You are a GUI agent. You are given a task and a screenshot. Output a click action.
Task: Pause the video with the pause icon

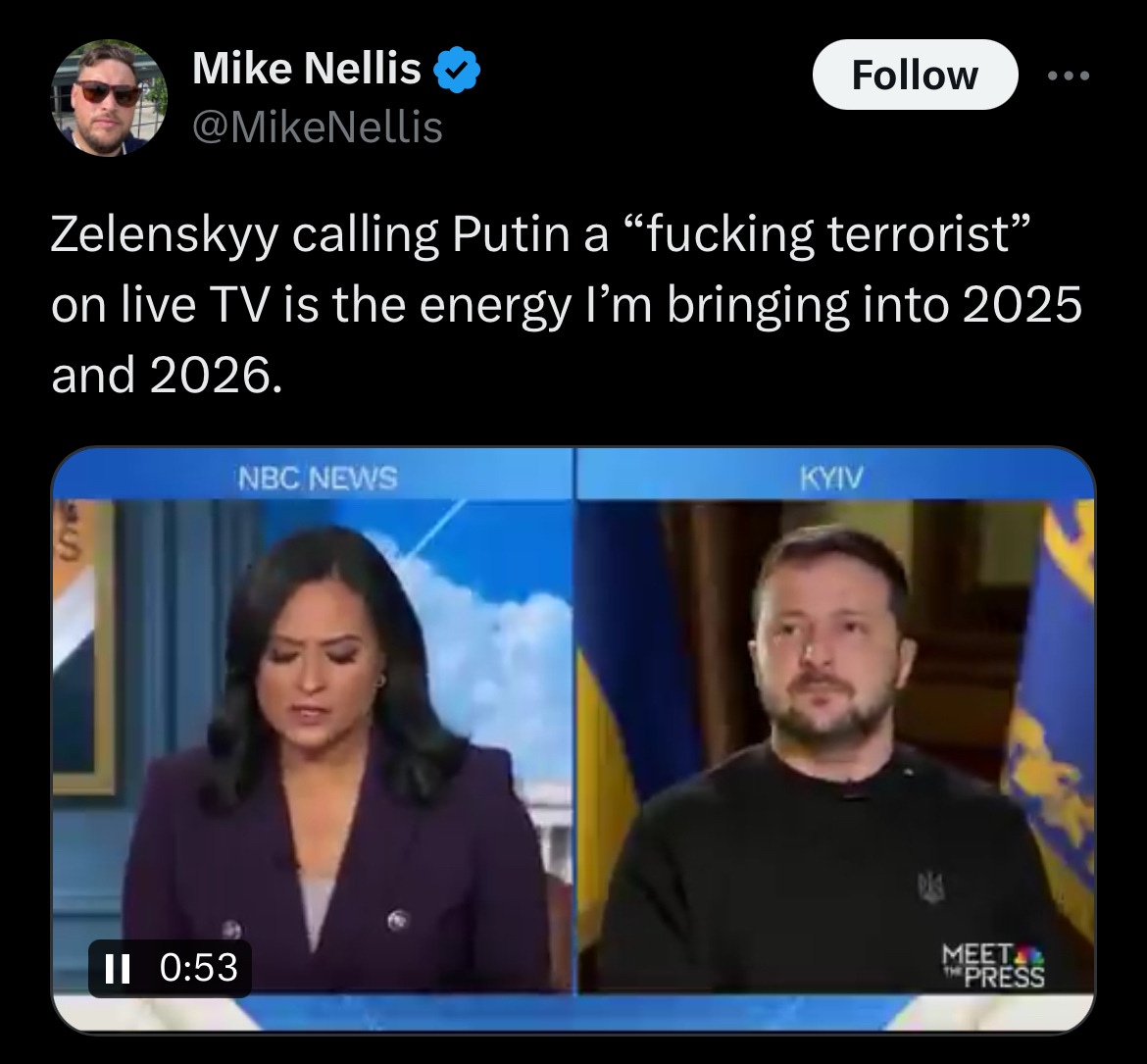tap(117, 968)
